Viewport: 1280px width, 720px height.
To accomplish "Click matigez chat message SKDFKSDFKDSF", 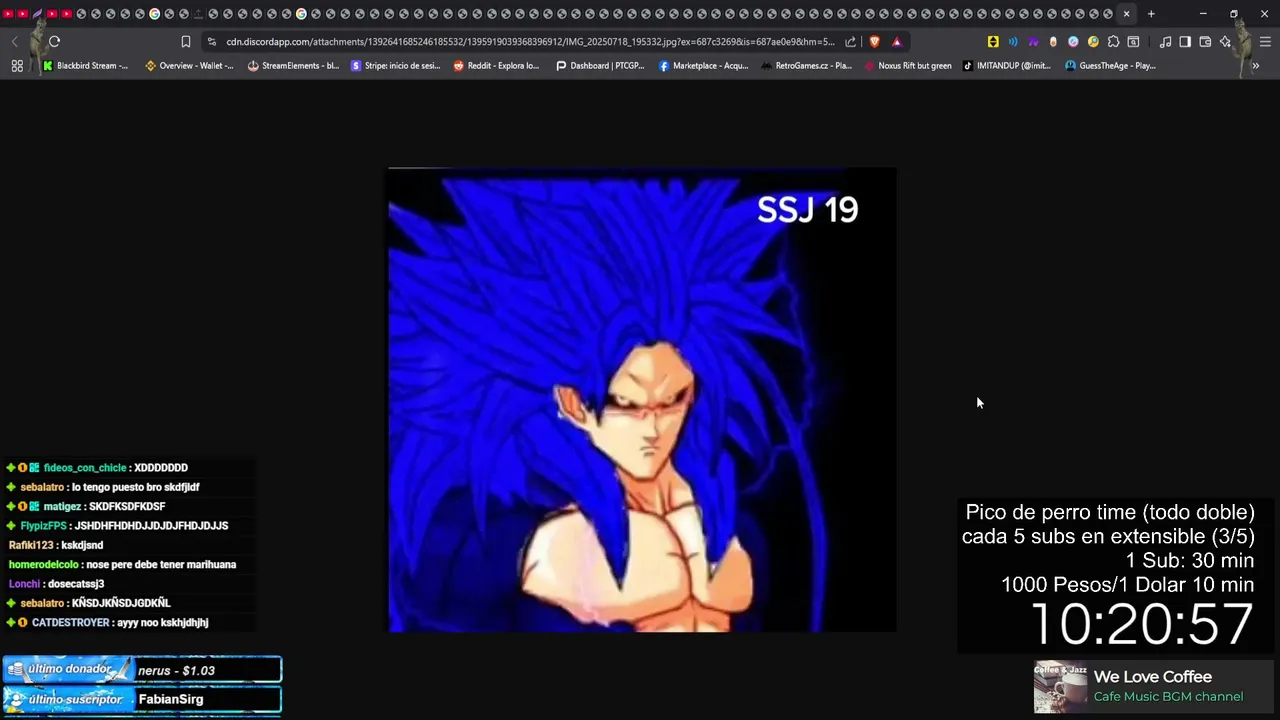I will pyautogui.click(x=127, y=507).
